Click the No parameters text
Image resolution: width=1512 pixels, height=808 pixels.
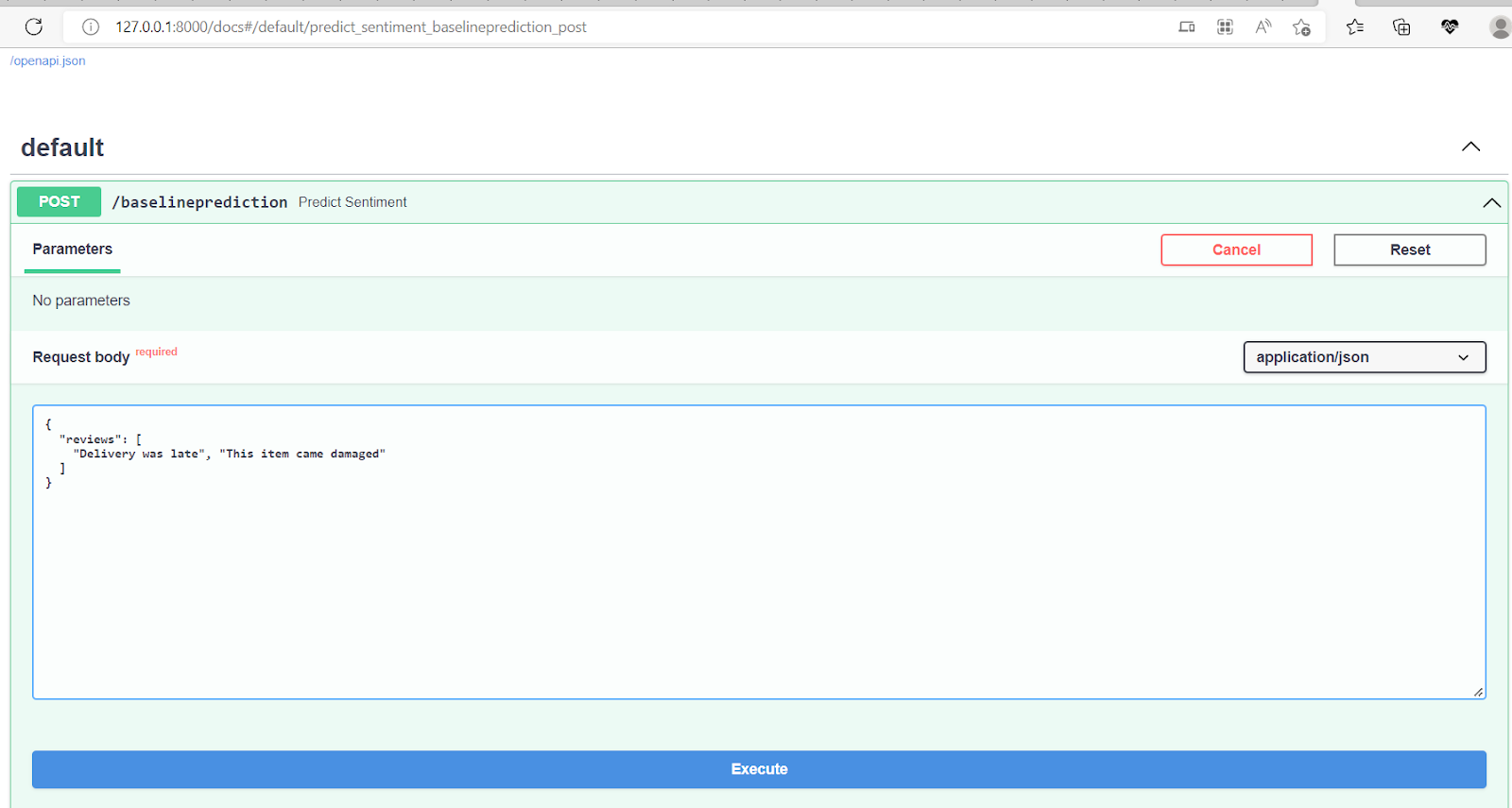pyautogui.click(x=81, y=301)
